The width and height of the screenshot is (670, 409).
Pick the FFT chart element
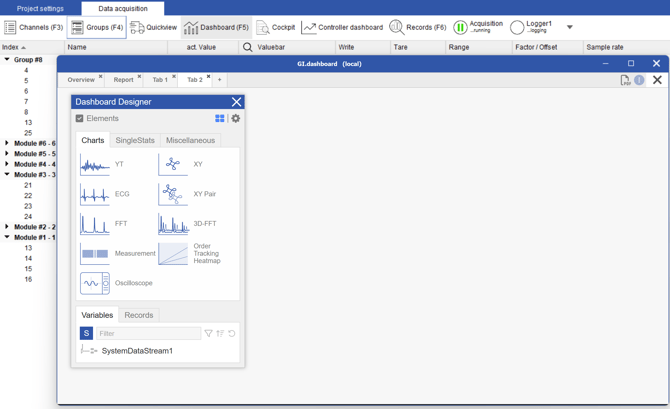tap(104, 224)
